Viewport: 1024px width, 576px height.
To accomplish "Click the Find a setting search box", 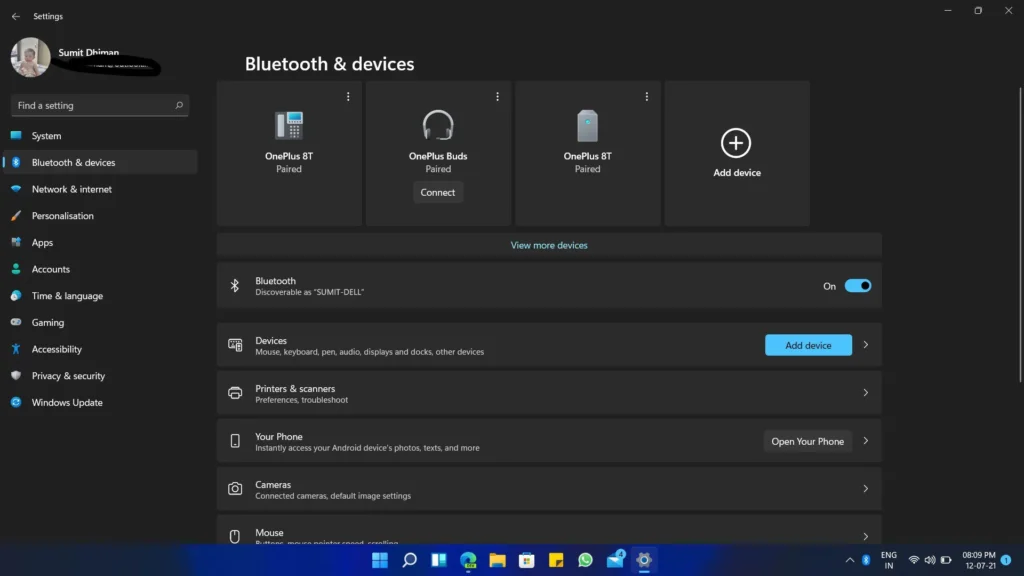I will coord(99,105).
